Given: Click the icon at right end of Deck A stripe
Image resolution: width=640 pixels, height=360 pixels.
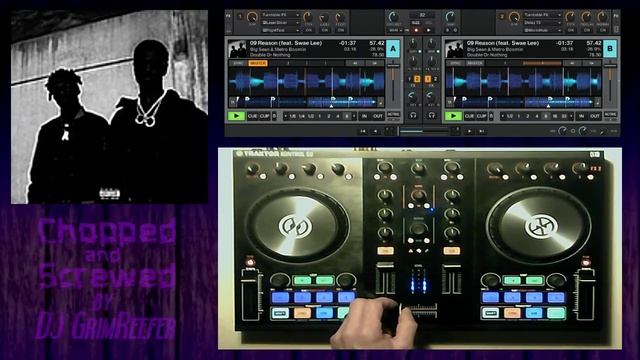Looking at the screenshot, I should [380, 102].
